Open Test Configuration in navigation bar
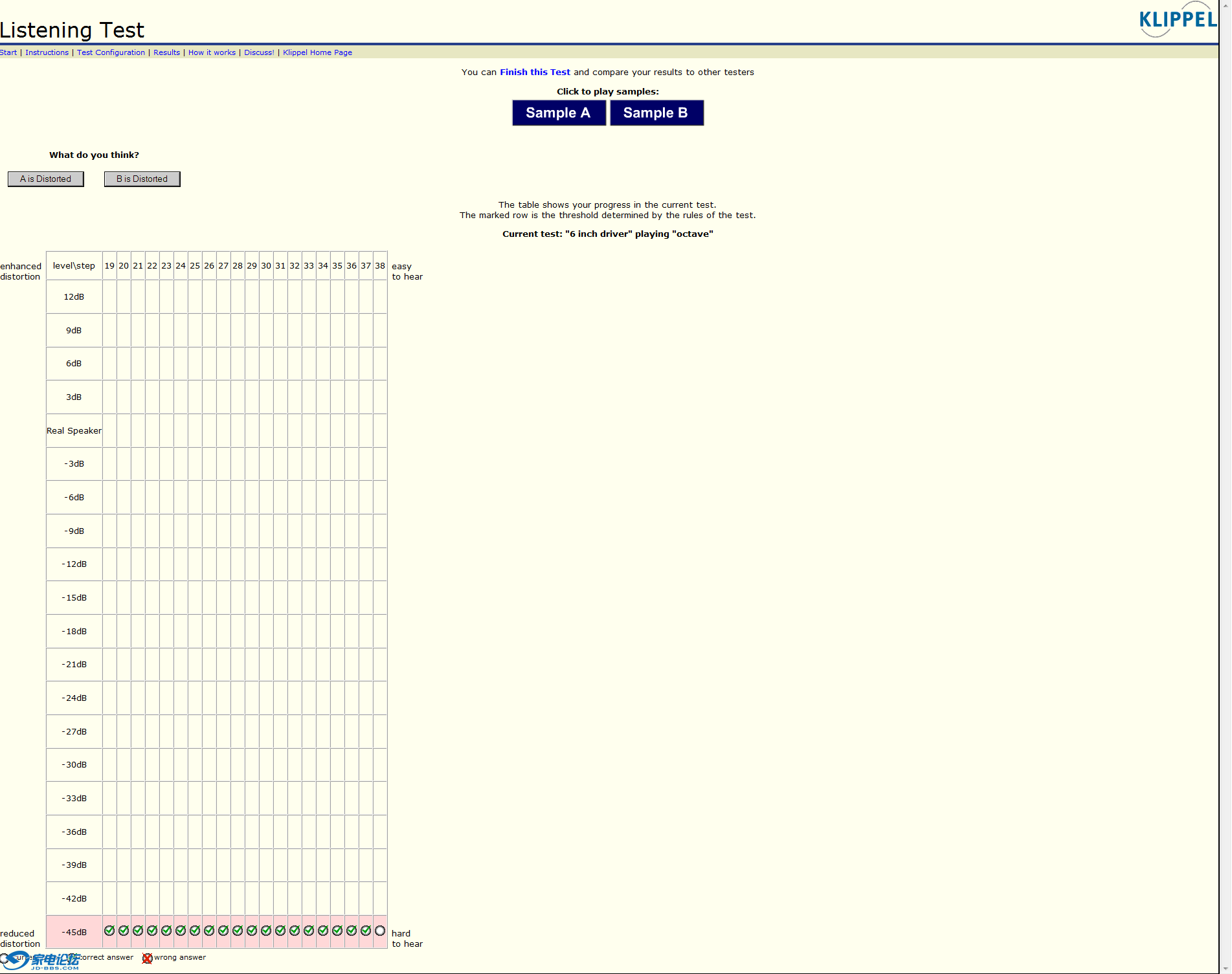1232x974 pixels. 111,52
